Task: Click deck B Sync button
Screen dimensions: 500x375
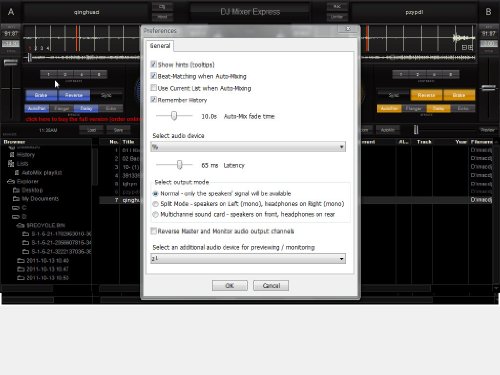Action: 394,95
